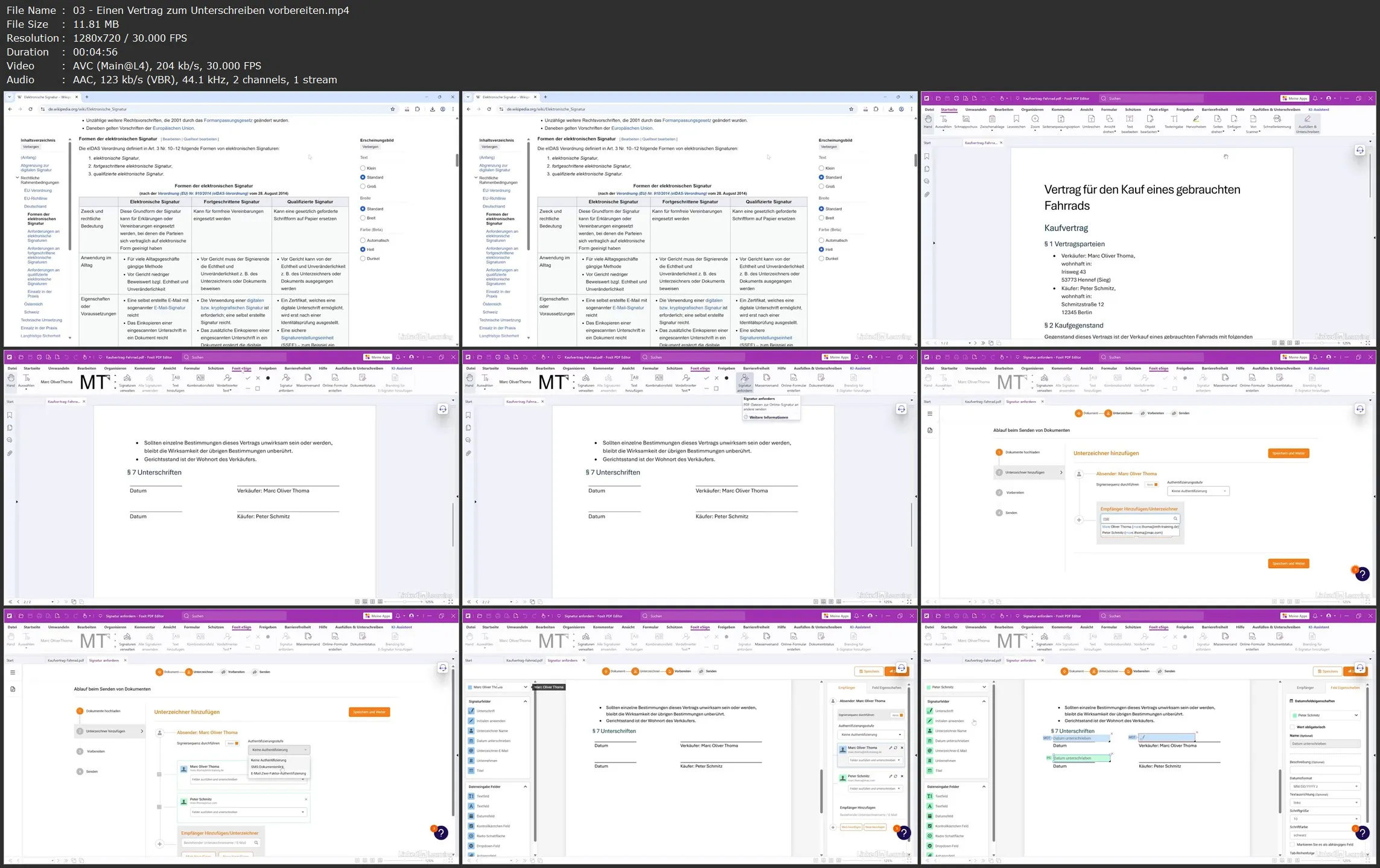Tick the Wert obligatorisch checkbox
Image resolution: width=1380 pixels, height=868 pixels.
[1293, 727]
